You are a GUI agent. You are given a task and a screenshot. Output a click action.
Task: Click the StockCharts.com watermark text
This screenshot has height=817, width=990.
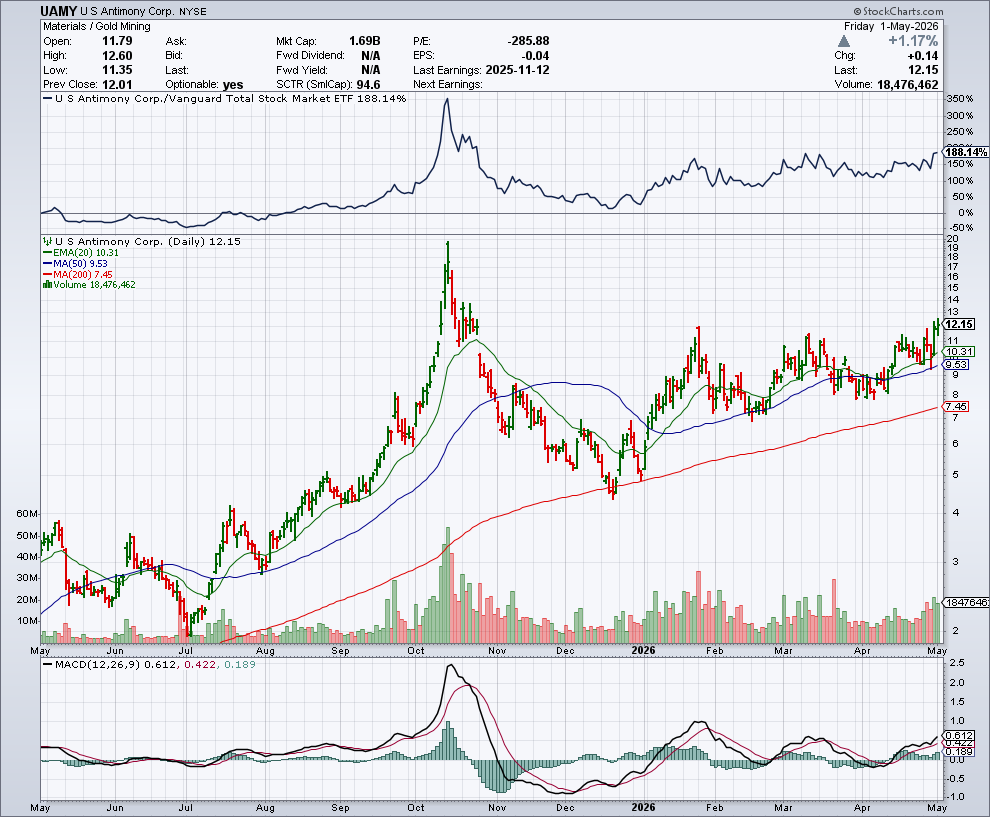(898, 11)
